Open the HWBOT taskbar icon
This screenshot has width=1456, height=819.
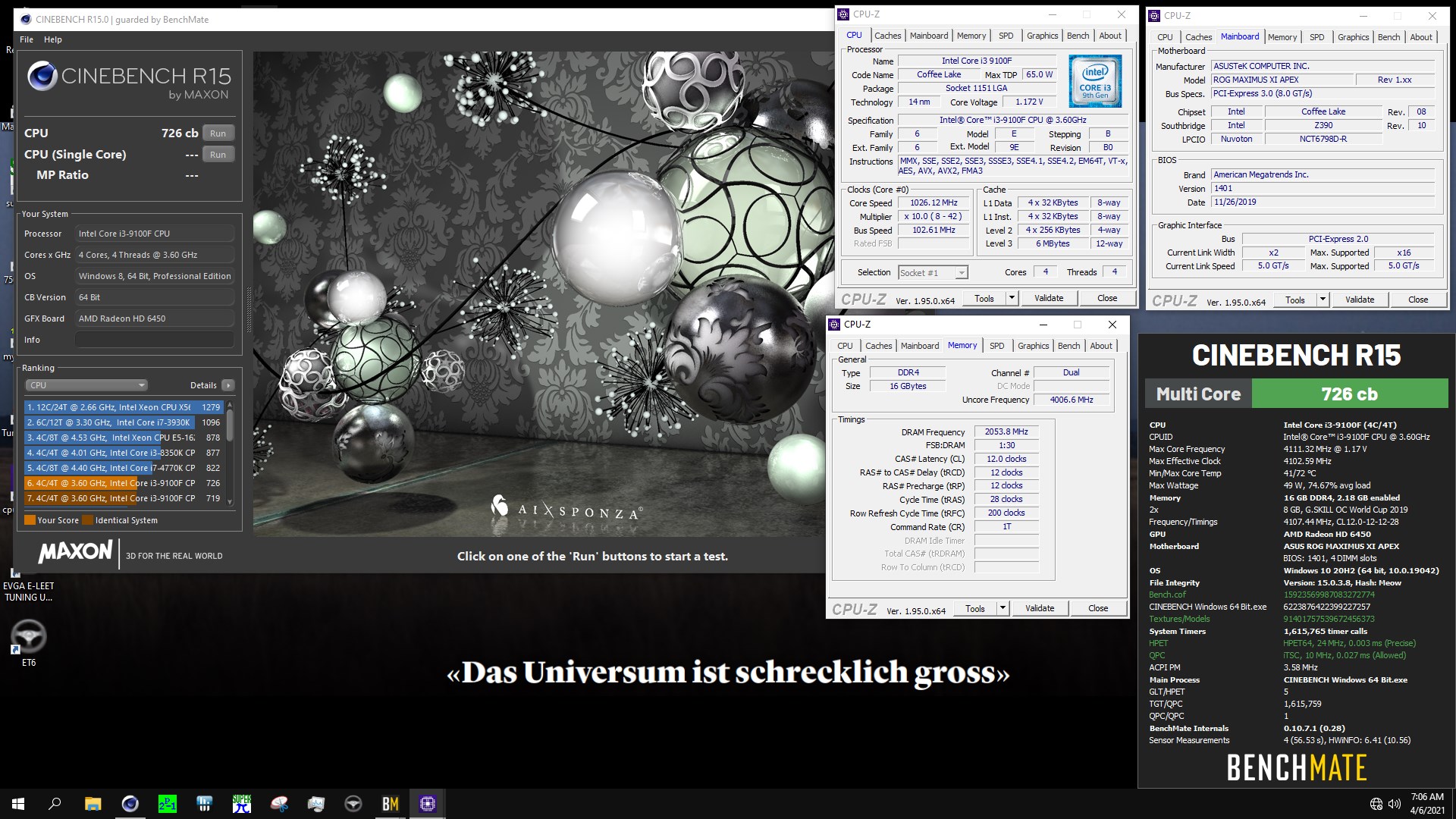204,804
